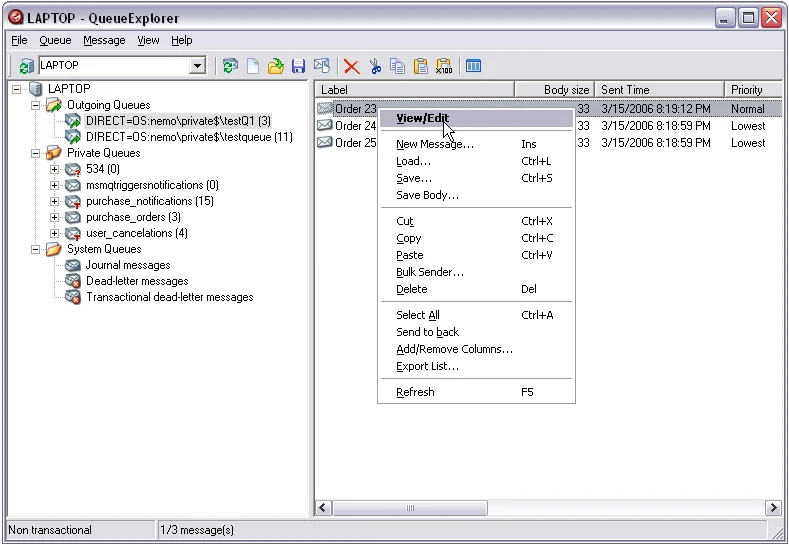Collapse the System Queues node
This screenshot has width=789, height=545.
pos(35,249)
